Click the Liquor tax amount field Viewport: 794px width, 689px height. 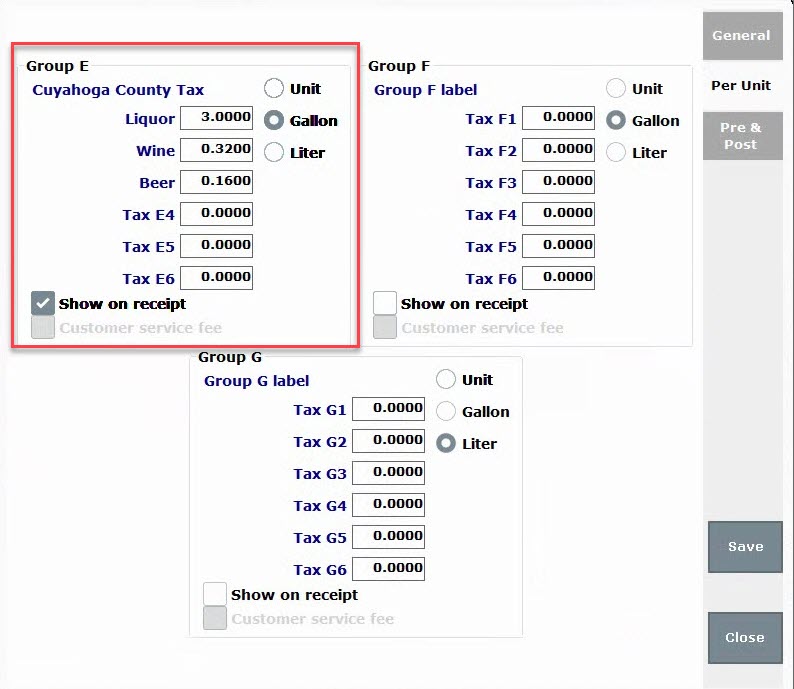(216, 117)
